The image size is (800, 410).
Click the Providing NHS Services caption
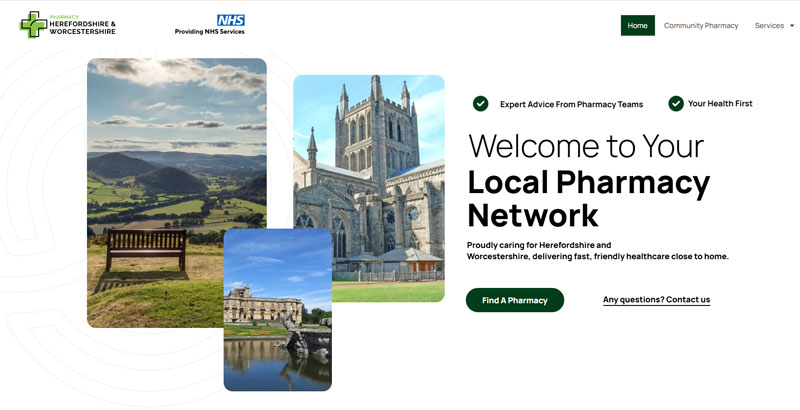210,32
